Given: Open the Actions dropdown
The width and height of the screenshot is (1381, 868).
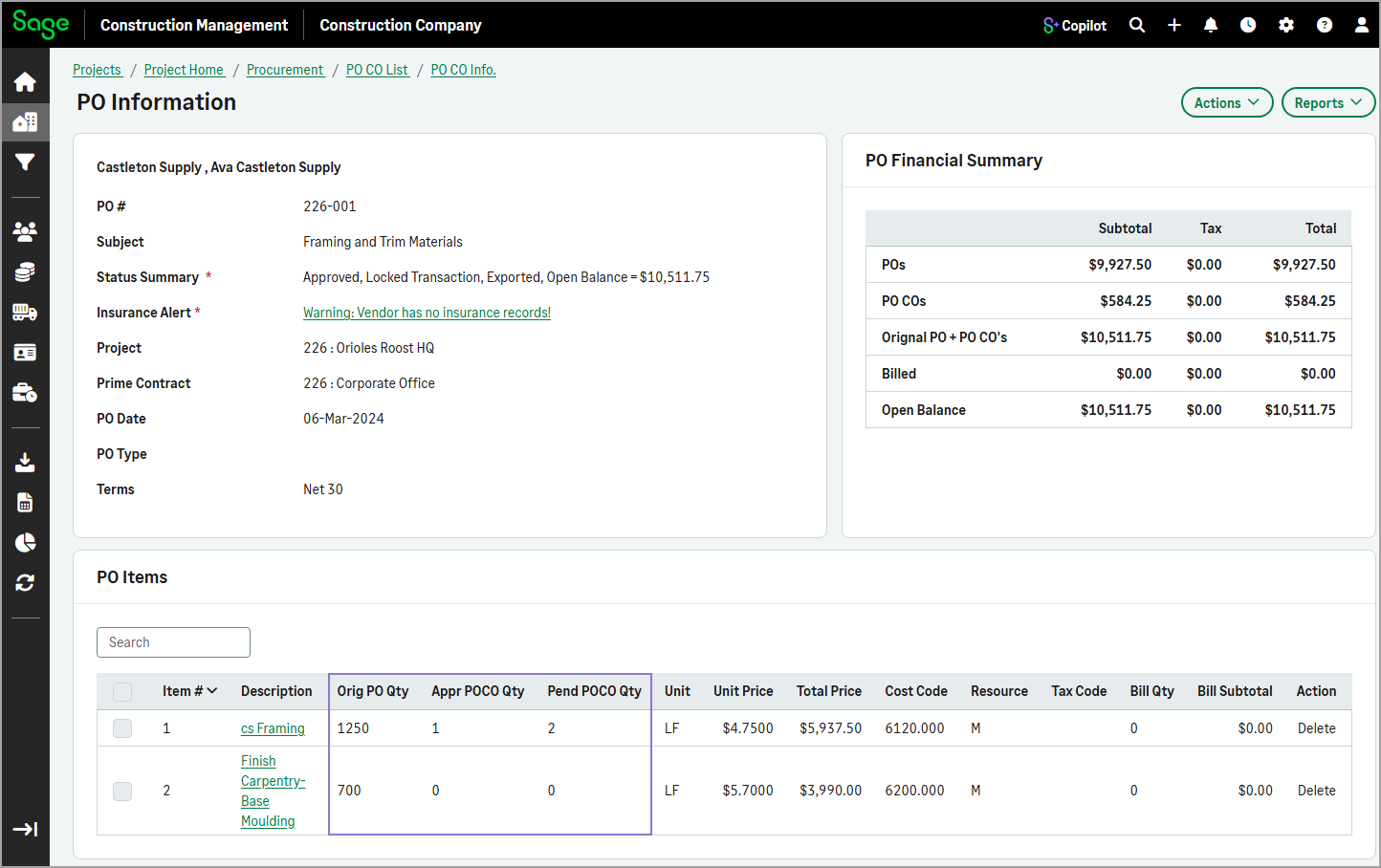Looking at the screenshot, I should (x=1227, y=102).
